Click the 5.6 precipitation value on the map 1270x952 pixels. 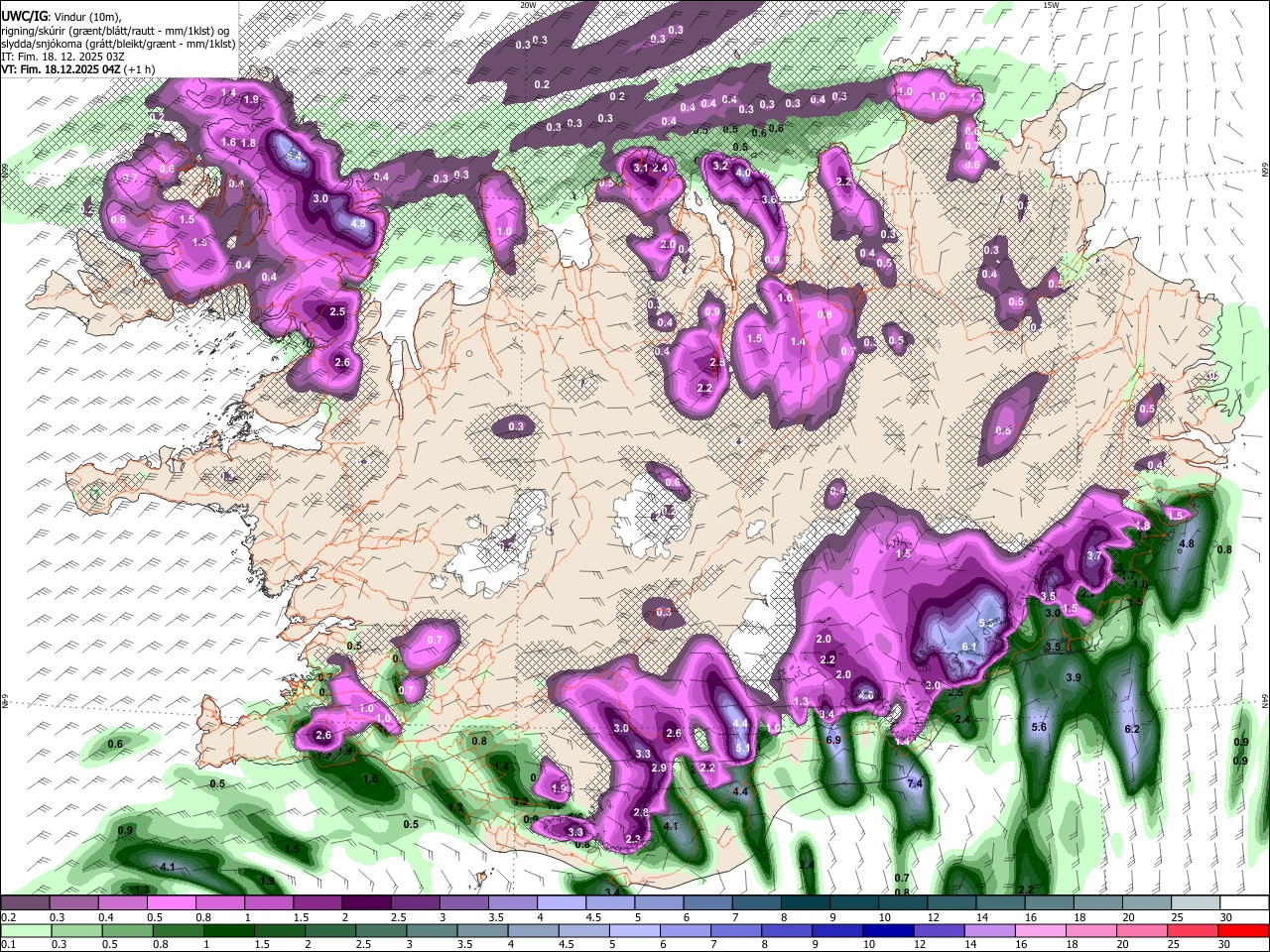click(x=1039, y=727)
